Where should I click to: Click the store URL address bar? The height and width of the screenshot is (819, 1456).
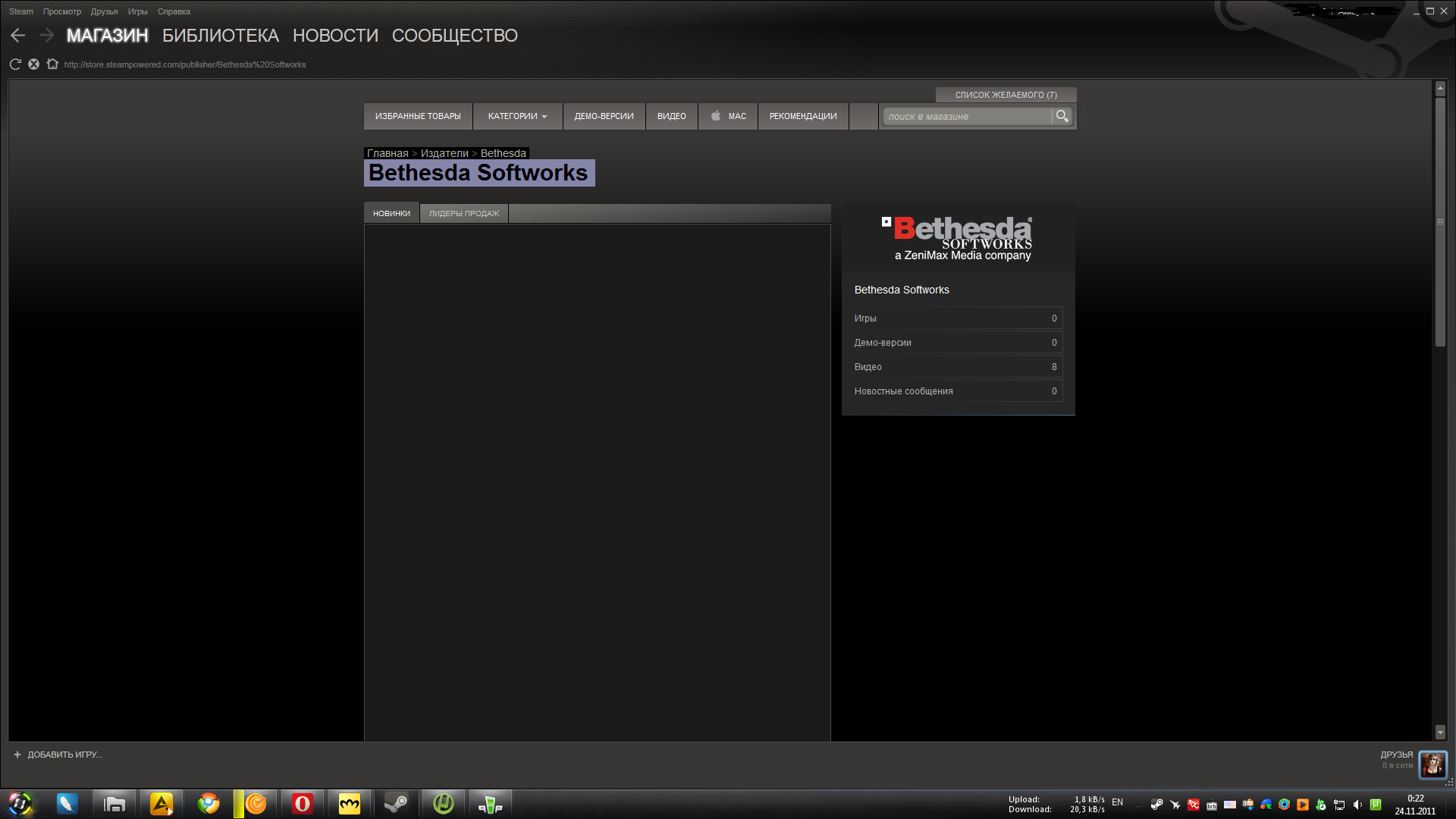tap(185, 64)
